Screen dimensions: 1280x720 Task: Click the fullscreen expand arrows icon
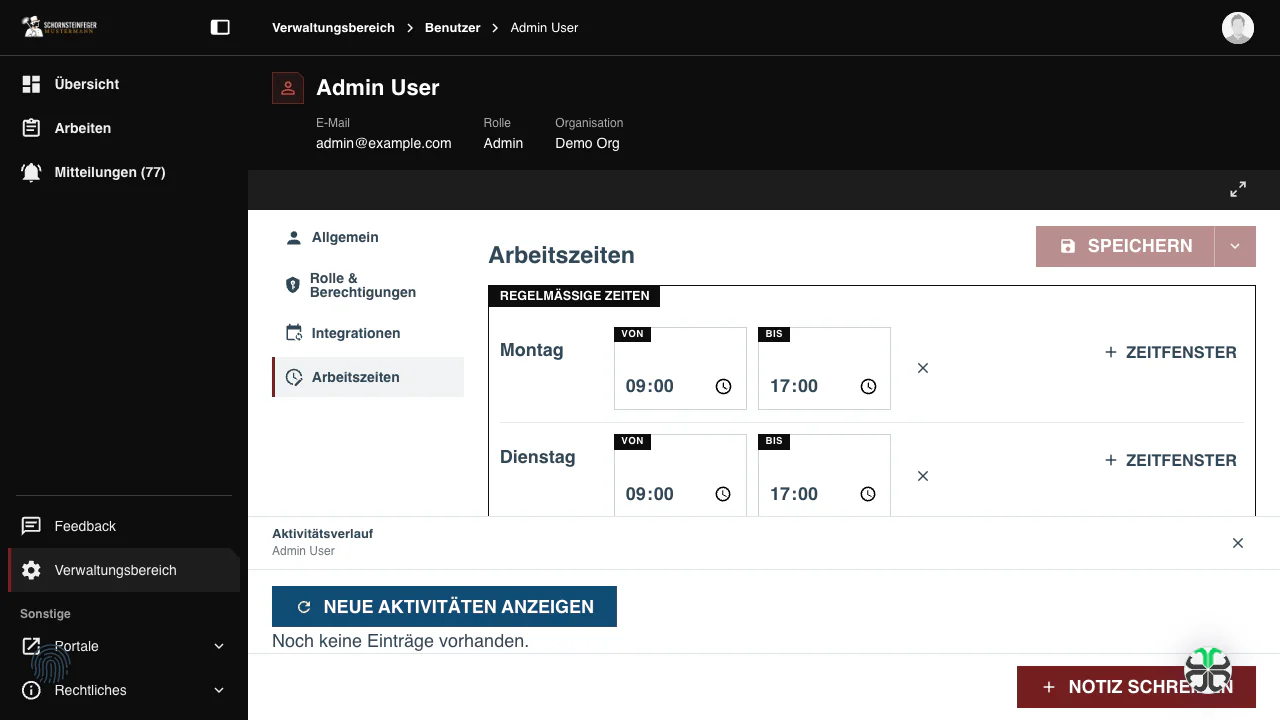pos(1238,189)
